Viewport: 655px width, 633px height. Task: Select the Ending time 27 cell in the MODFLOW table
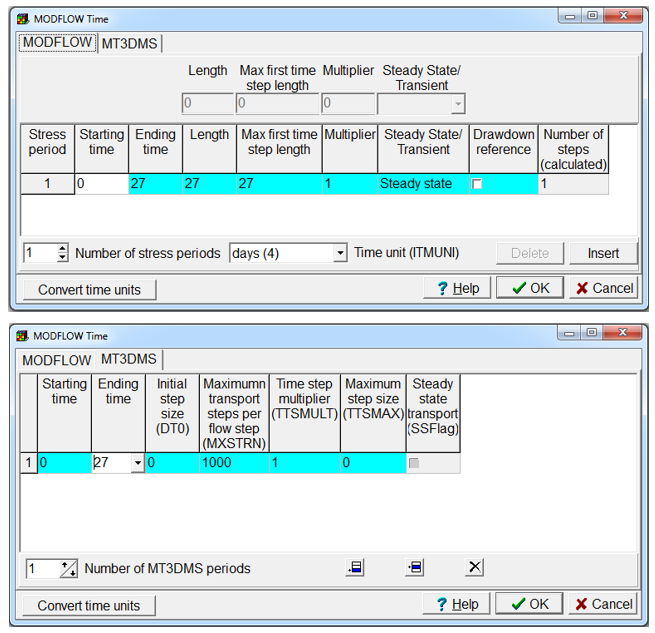155,184
